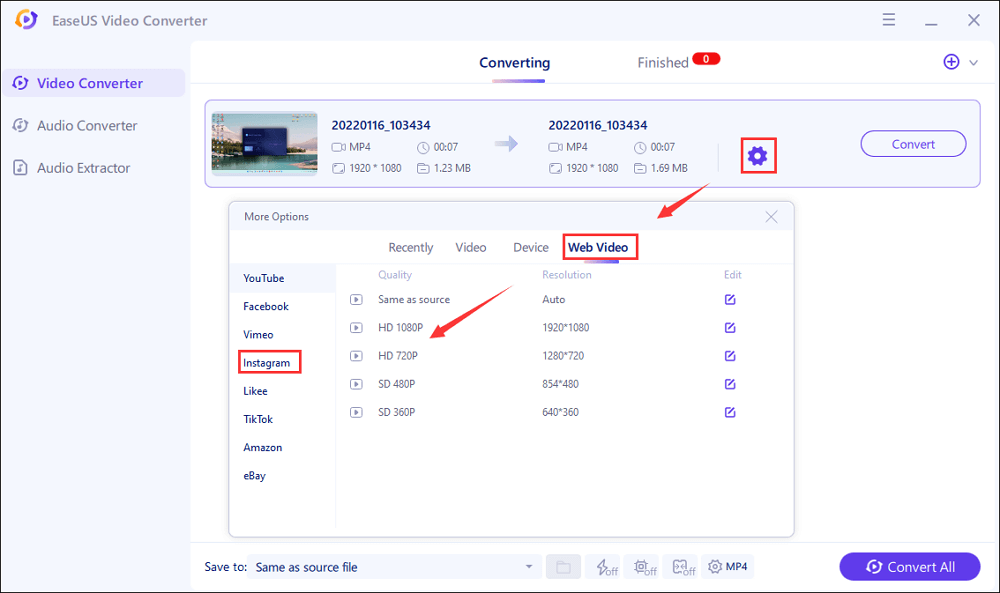
Task: Toggle GPU acceleration off icon
Action: 645,567
